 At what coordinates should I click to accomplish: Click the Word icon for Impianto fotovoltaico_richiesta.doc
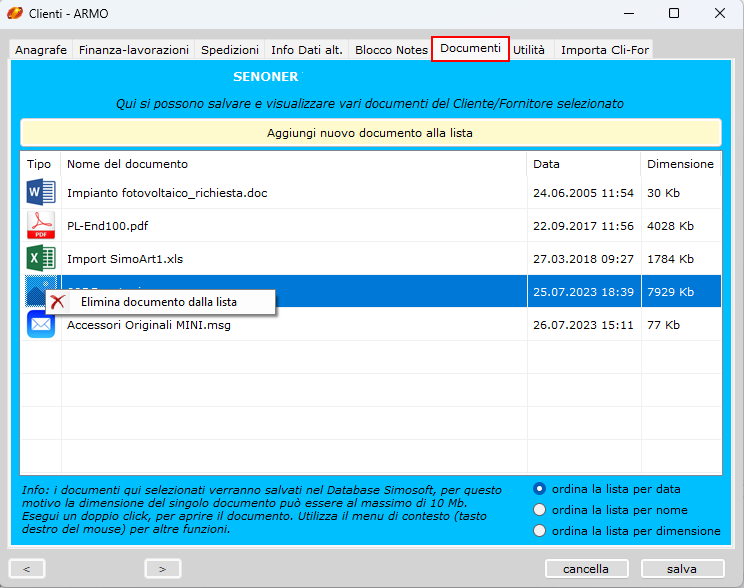[x=41, y=192]
